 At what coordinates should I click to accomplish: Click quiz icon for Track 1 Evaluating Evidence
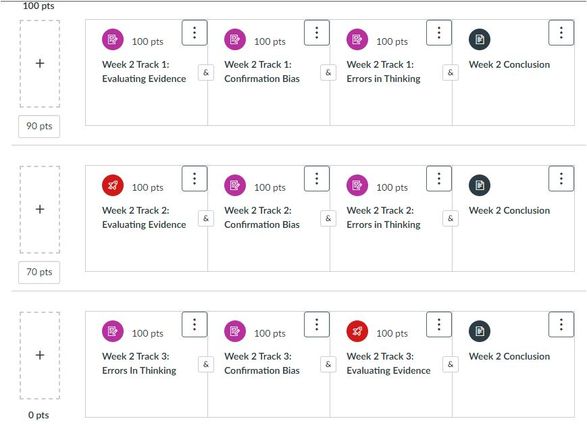coord(113,39)
